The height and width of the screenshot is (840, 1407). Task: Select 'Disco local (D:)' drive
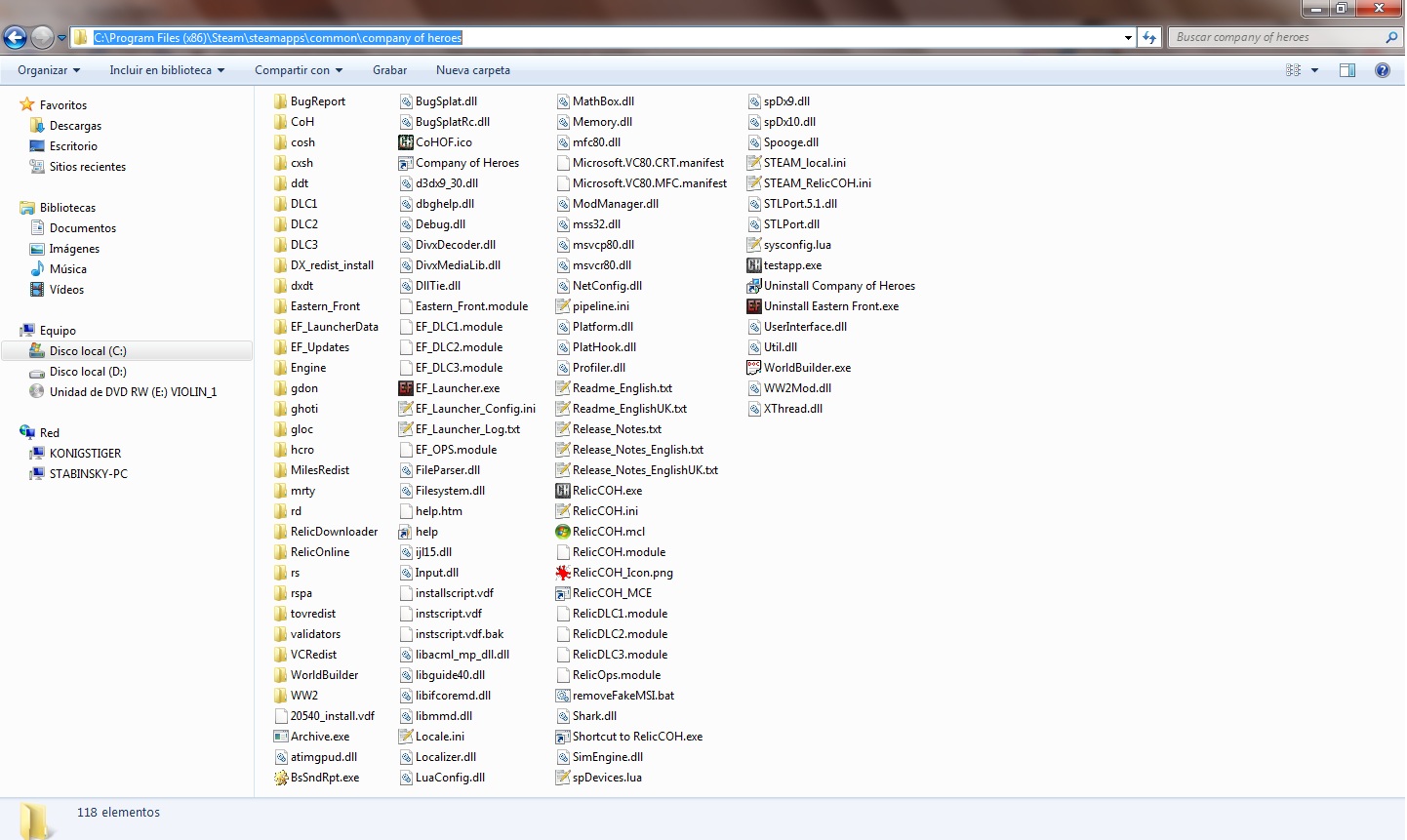(x=88, y=372)
